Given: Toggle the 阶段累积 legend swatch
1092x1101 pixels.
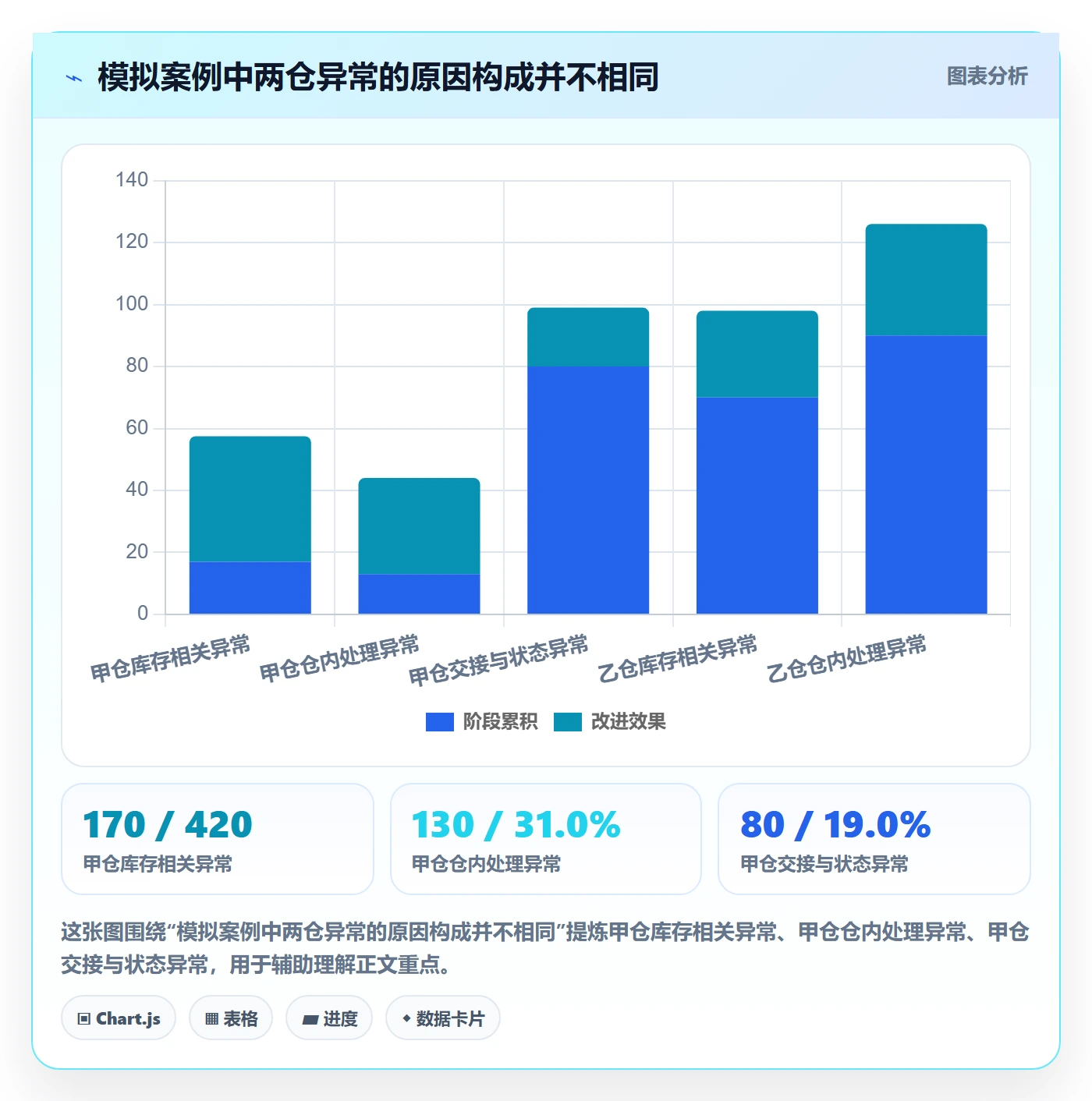Looking at the screenshot, I should 439,722.
